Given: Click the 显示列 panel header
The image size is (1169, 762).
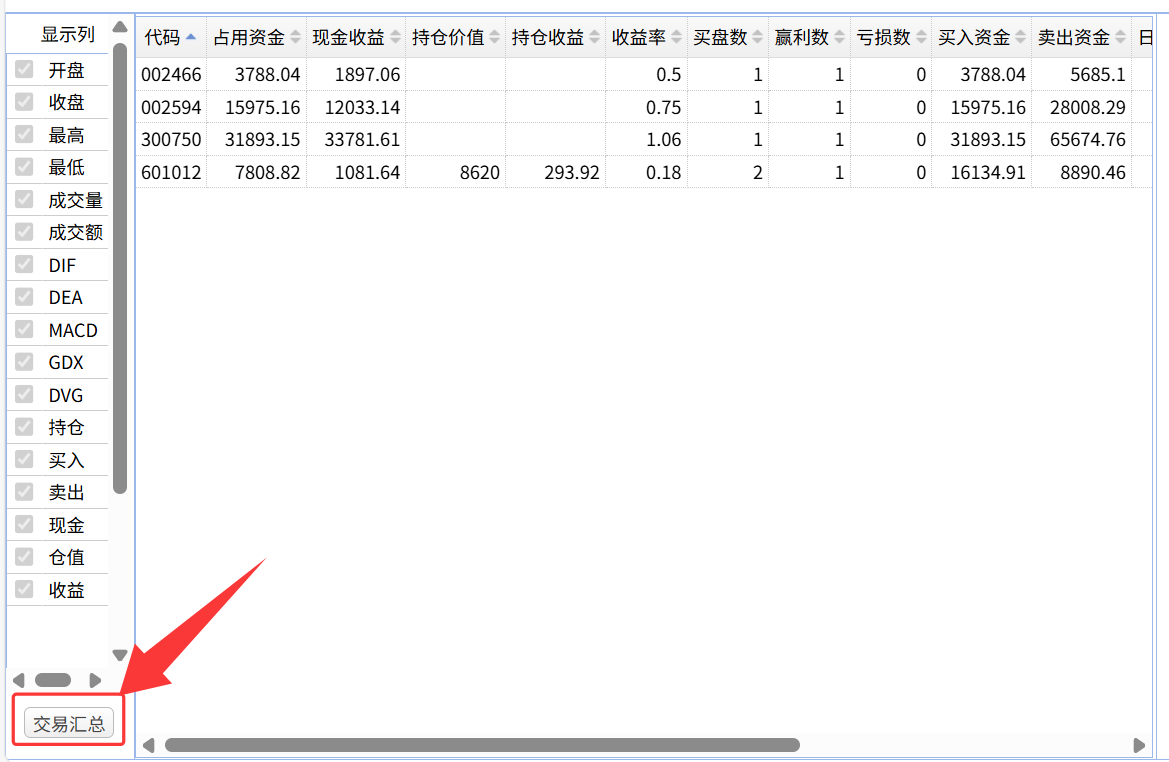Looking at the screenshot, I should point(67,34).
